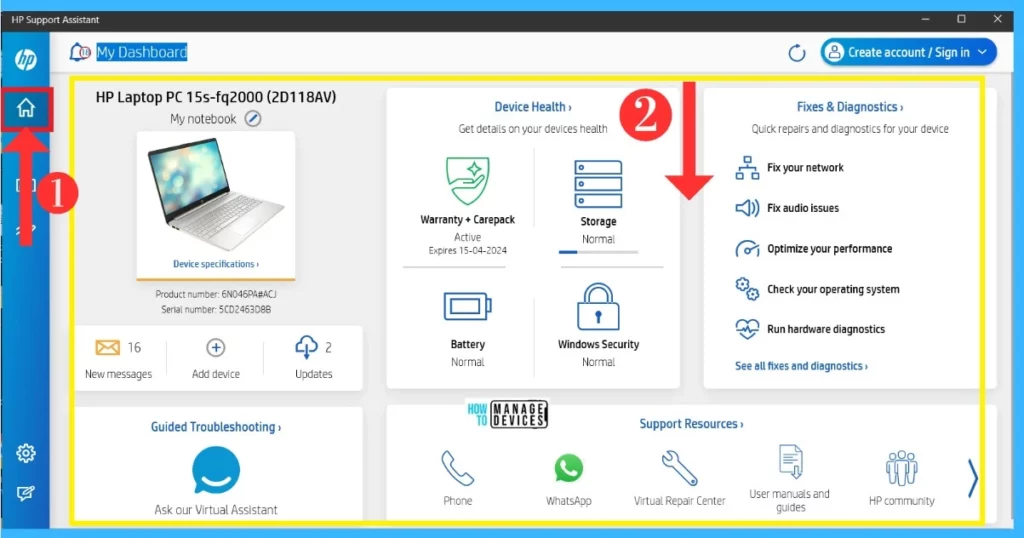Open the Fixes & Diagnostics section link
The width and height of the screenshot is (1024, 538).
coord(850,107)
